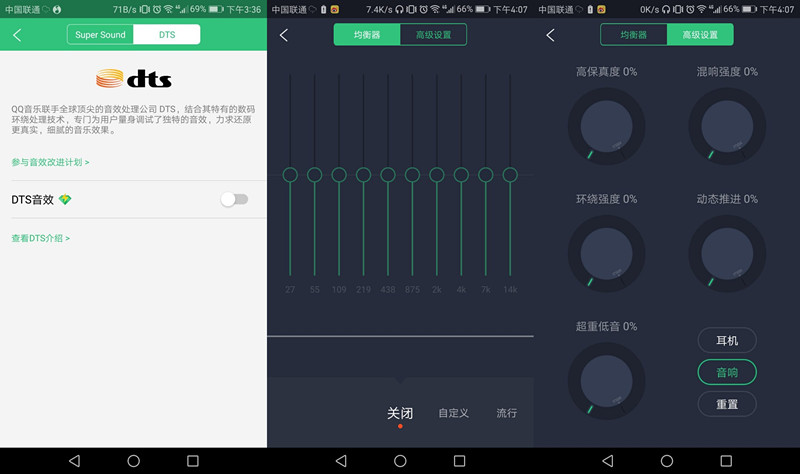This screenshot has width=800, height=474.
Task: Click the 109 Hz equalizer slider handle
Action: click(x=339, y=175)
